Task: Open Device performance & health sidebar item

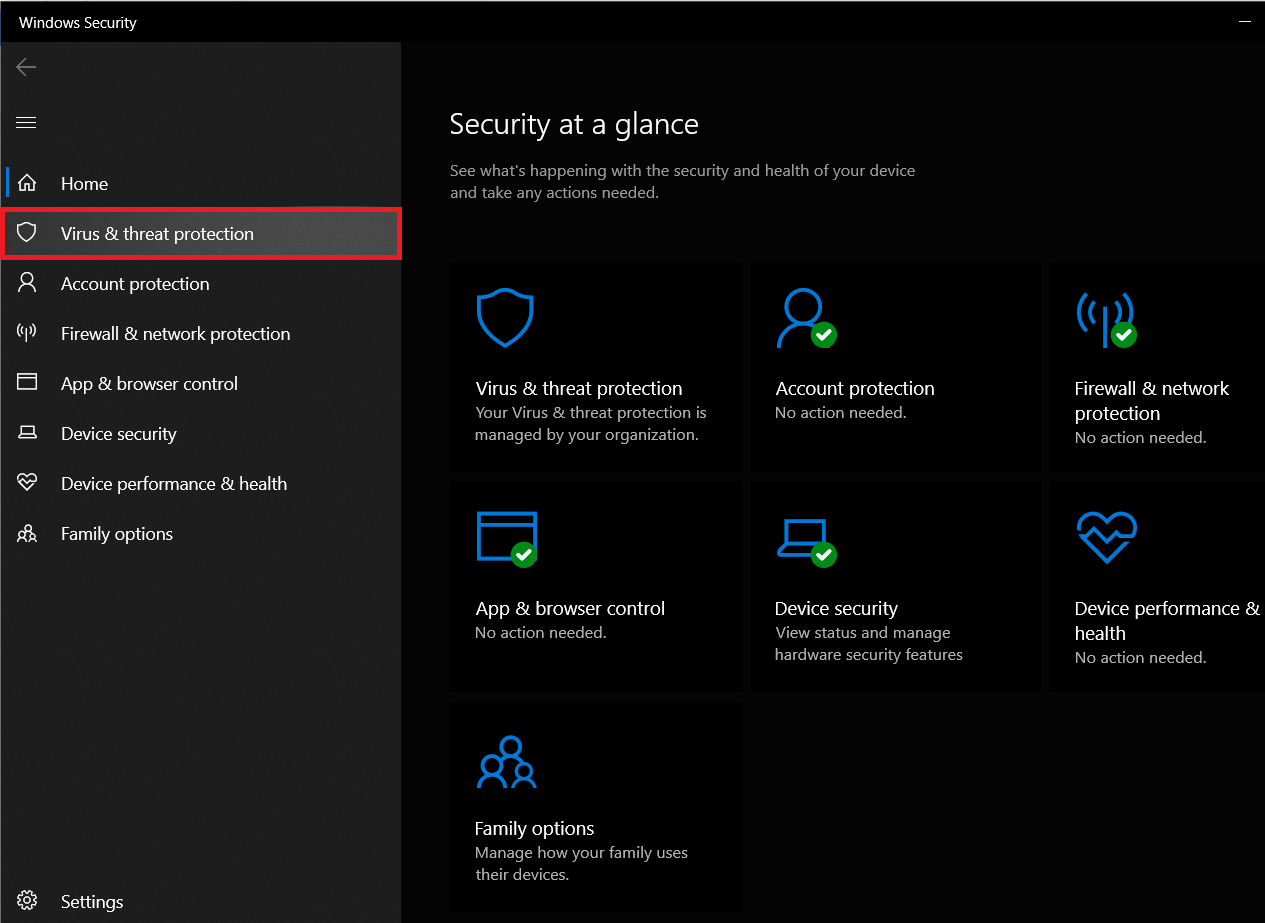Action: pos(201,484)
